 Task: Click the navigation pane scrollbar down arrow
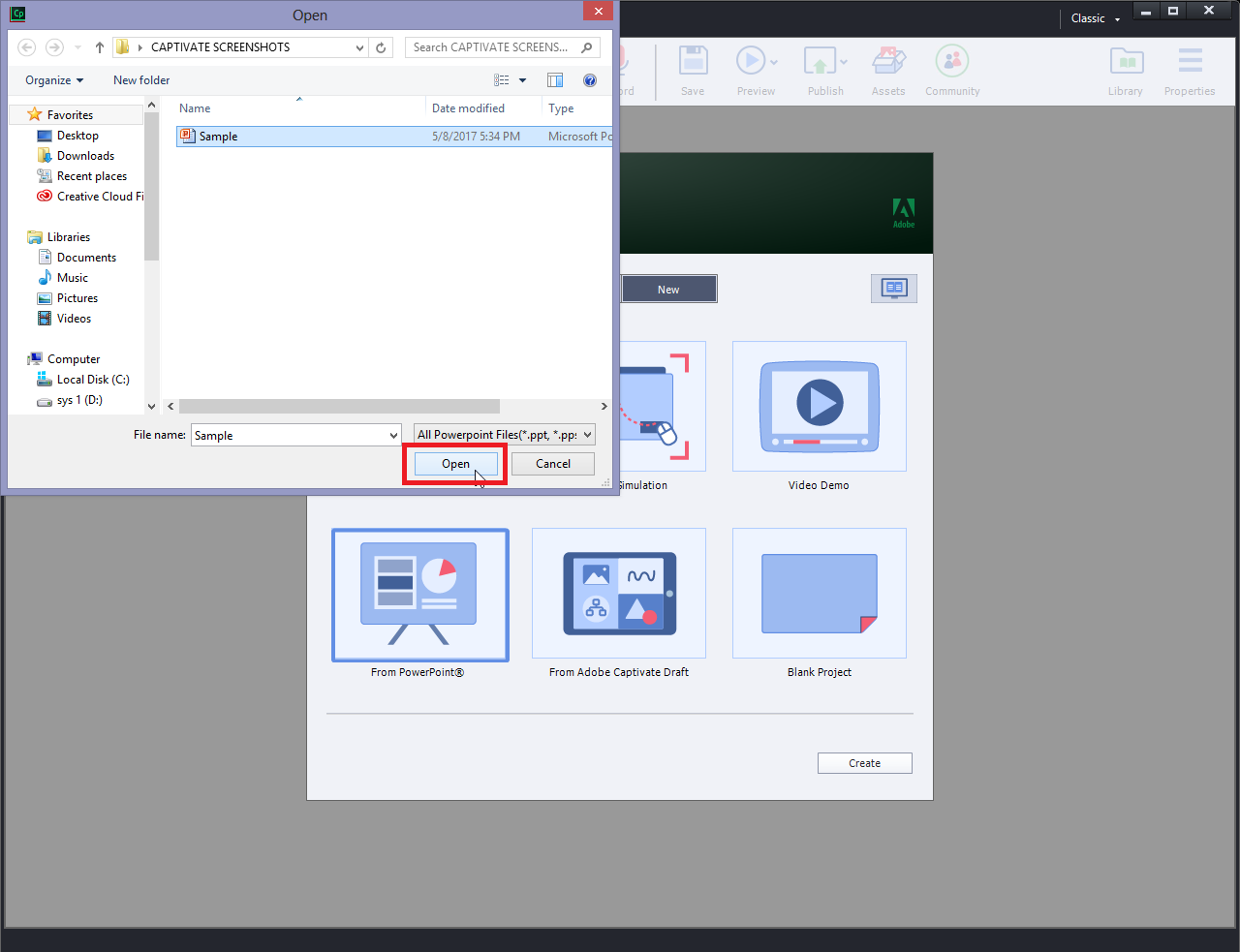coord(151,407)
